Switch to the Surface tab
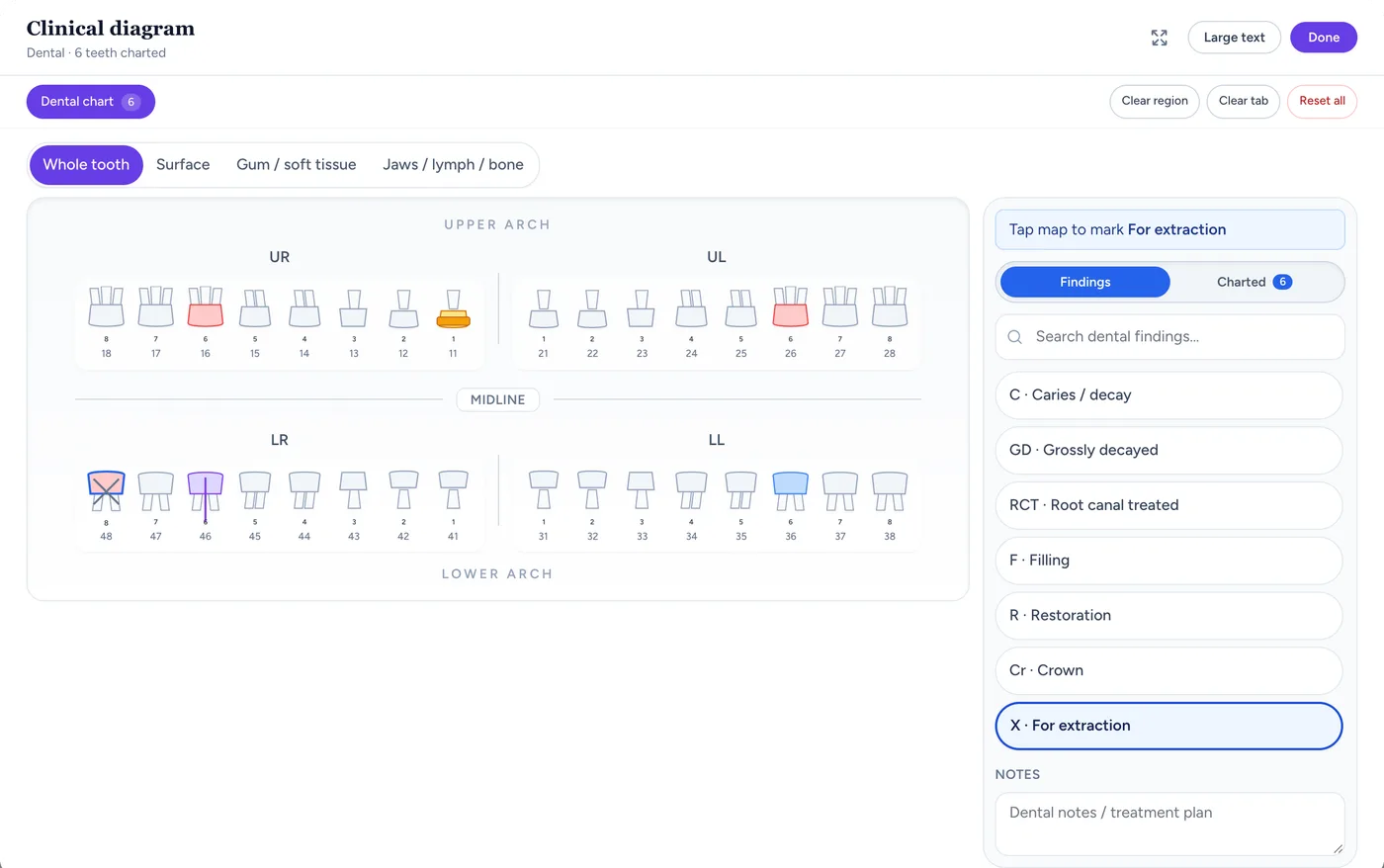The width and height of the screenshot is (1384, 868). 183,165
